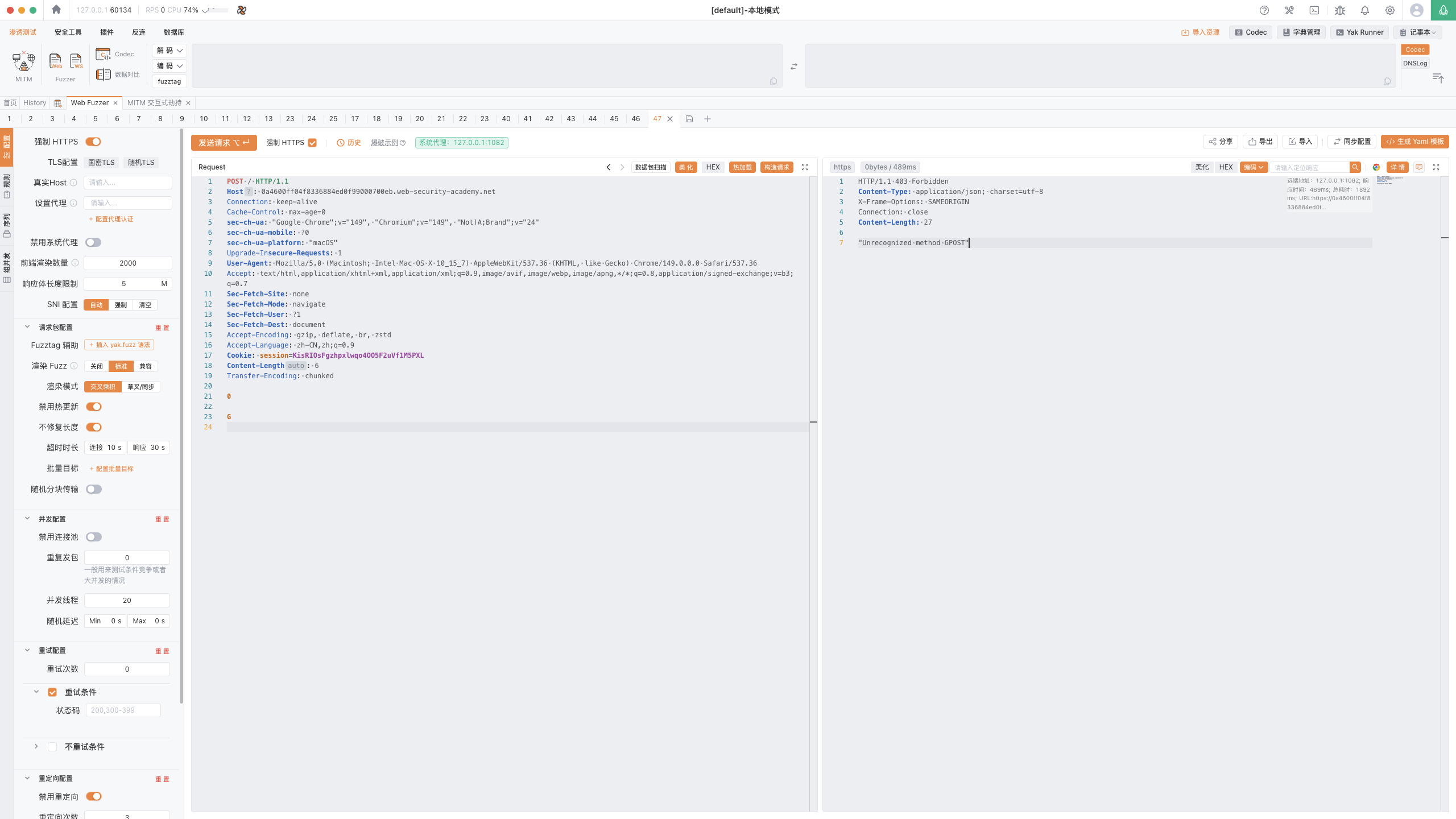Click the 并发线程 input showing 20
Screen dimensions: 1456x819
tap(127, 600)
